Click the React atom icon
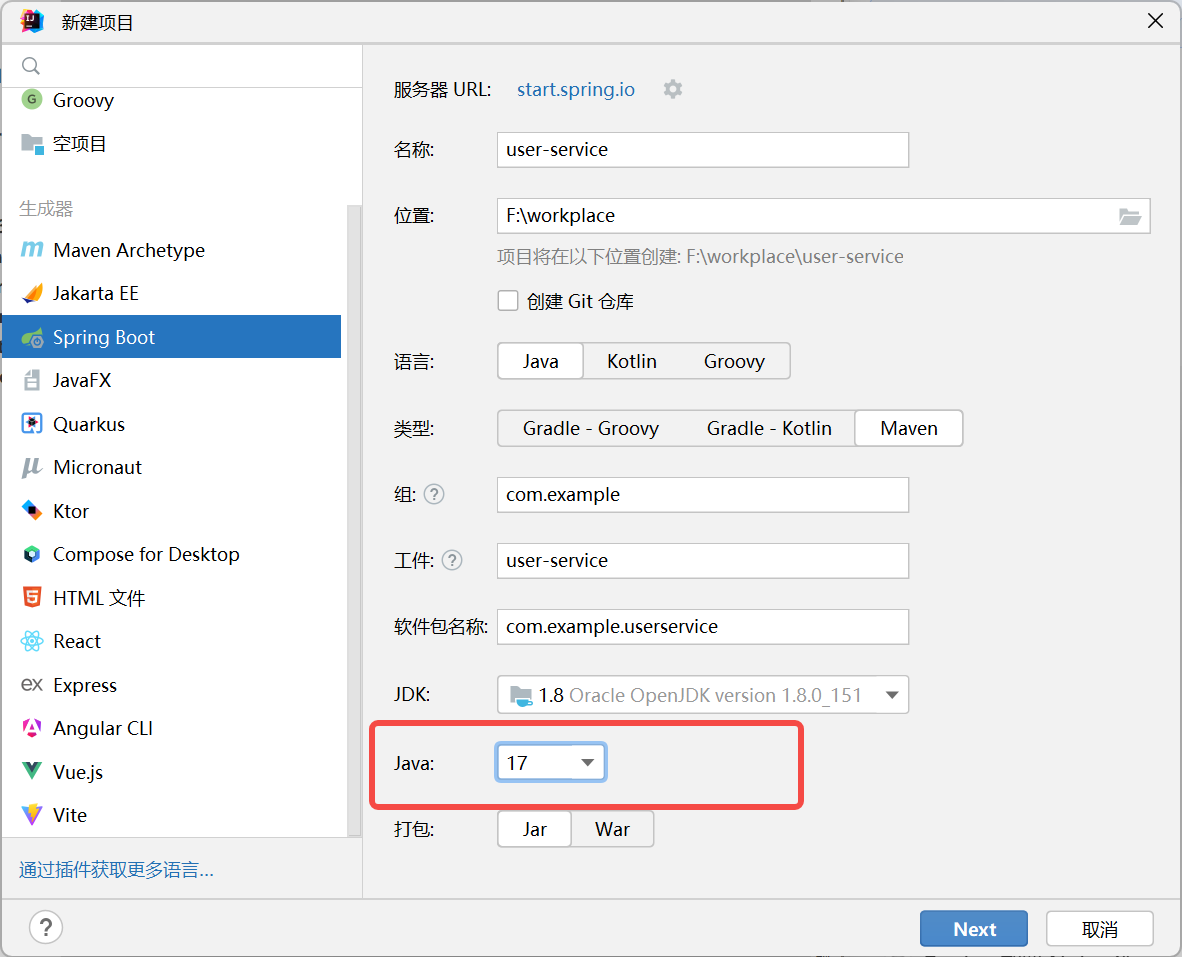The height and width of the screenshot is (957, 1182). point(32,641)
